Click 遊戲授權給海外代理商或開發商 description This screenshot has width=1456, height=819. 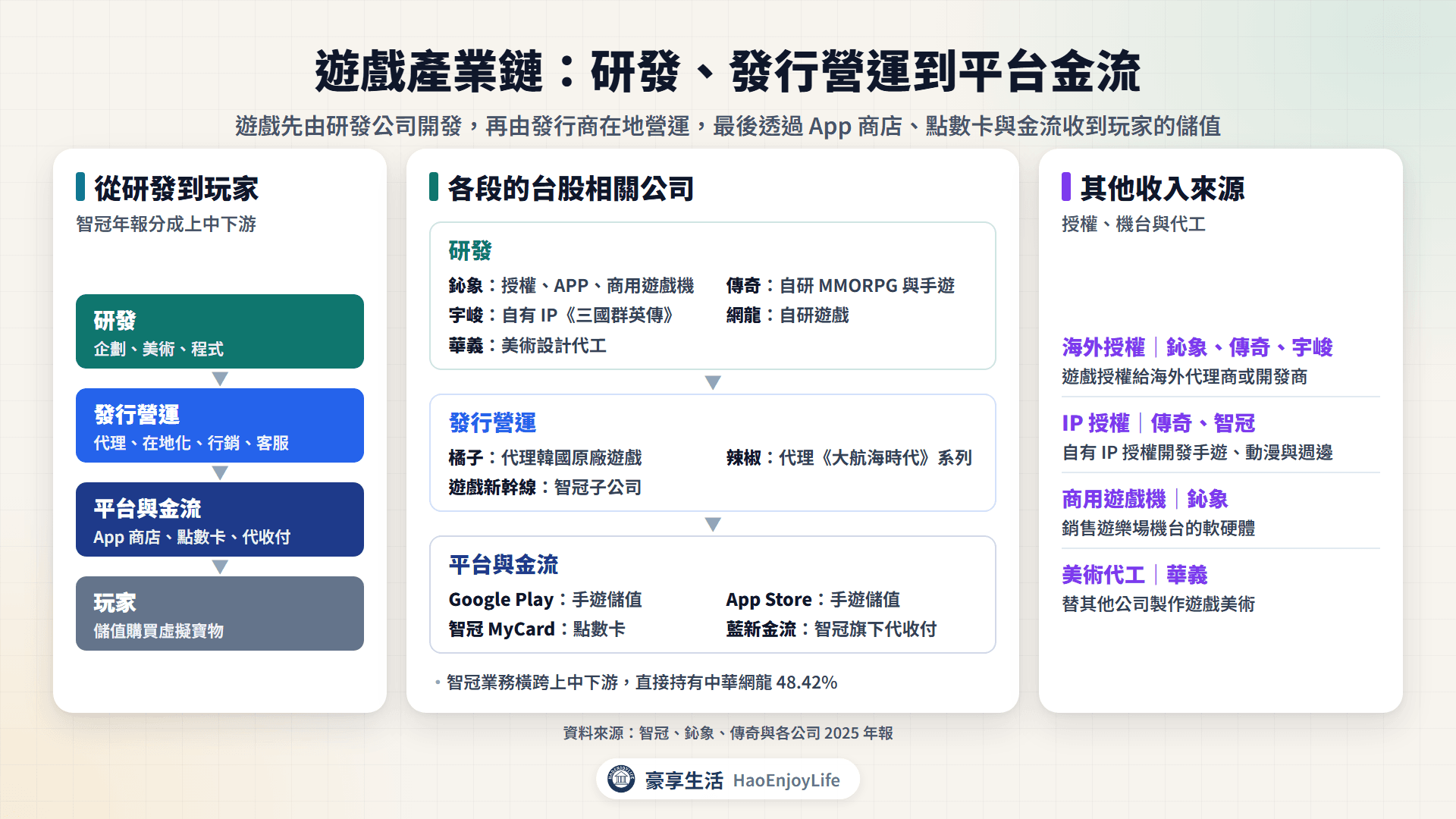click(1185, 376)
